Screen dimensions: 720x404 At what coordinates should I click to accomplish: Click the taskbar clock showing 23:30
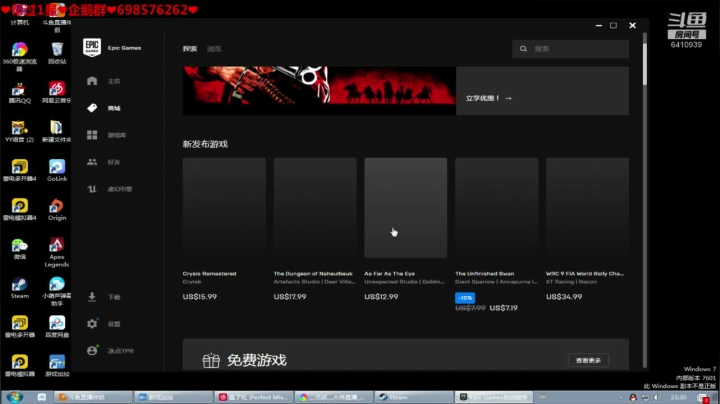pos(678,398)
